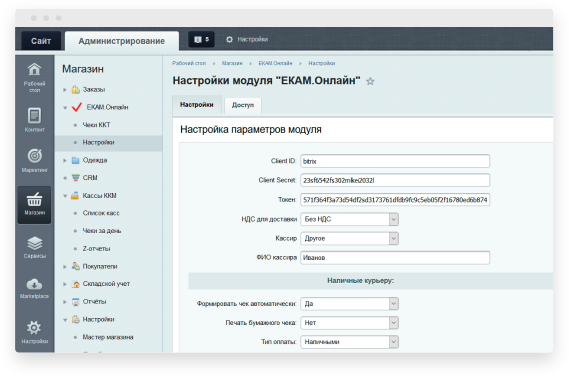Click the Складской учет warehouse icon
569x376 pixels.
(x=75, y=284)
